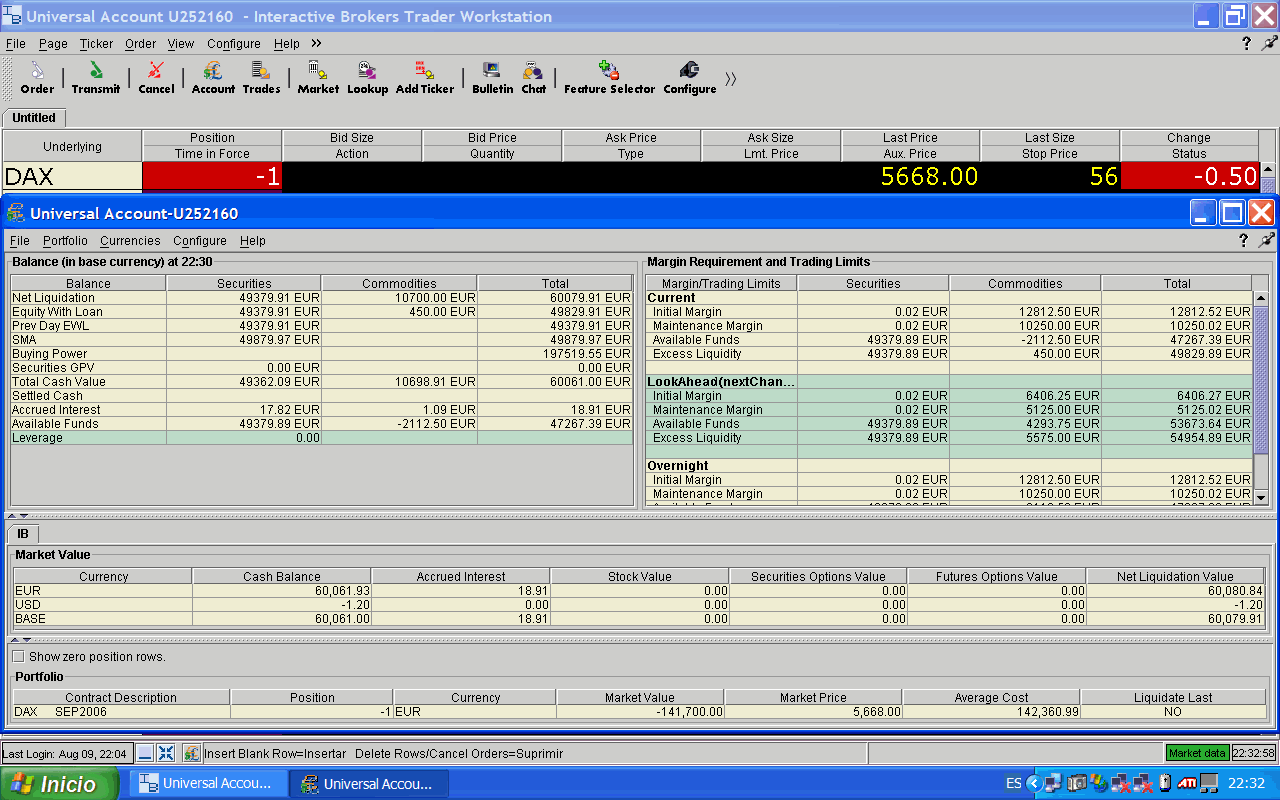
Task: Click the LookAhead(nextChan... section label
Action: [722, 382]
